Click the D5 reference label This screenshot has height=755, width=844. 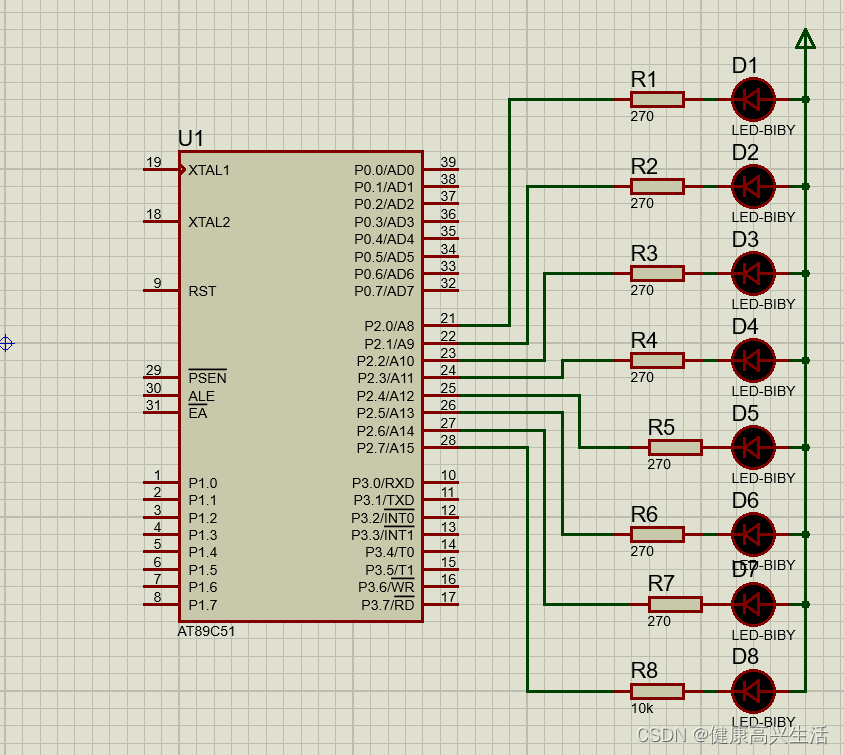745,414
